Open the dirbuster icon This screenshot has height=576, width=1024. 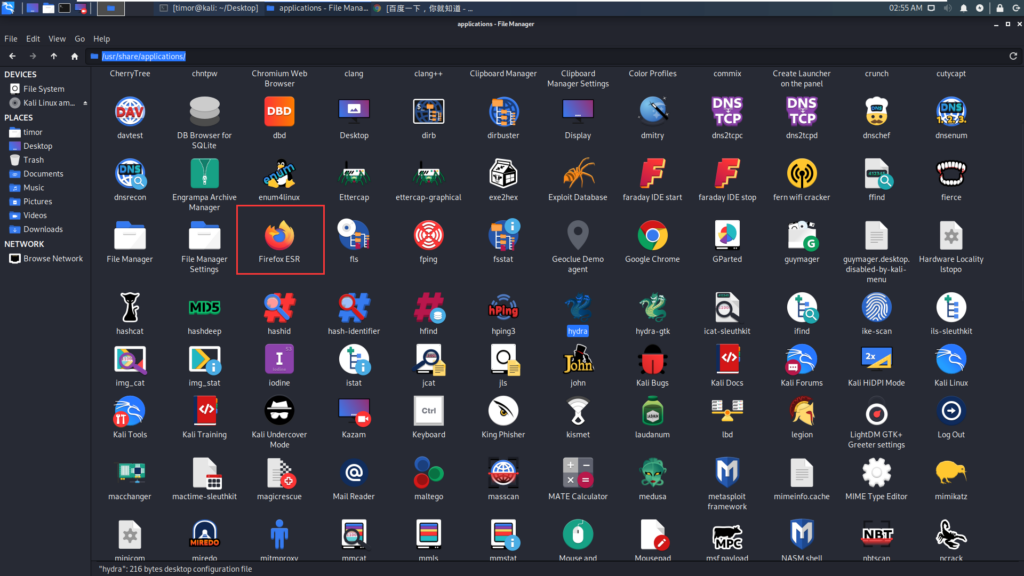[503, 112]
